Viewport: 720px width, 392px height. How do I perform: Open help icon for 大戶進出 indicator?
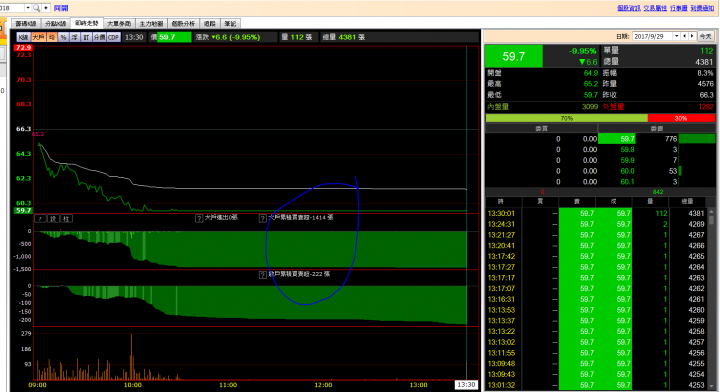click(199, 218)
